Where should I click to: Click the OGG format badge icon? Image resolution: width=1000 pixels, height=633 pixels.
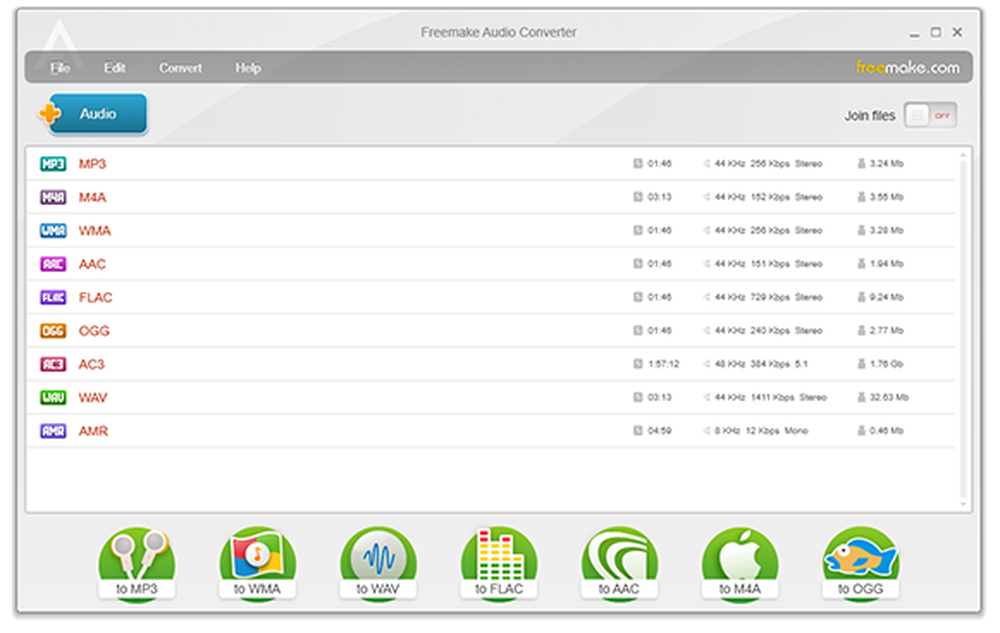pos(53,331)
